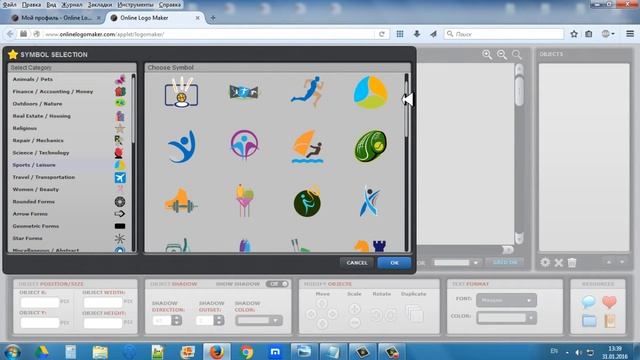Toggle the Show Shadow switch

pos(277,284)
